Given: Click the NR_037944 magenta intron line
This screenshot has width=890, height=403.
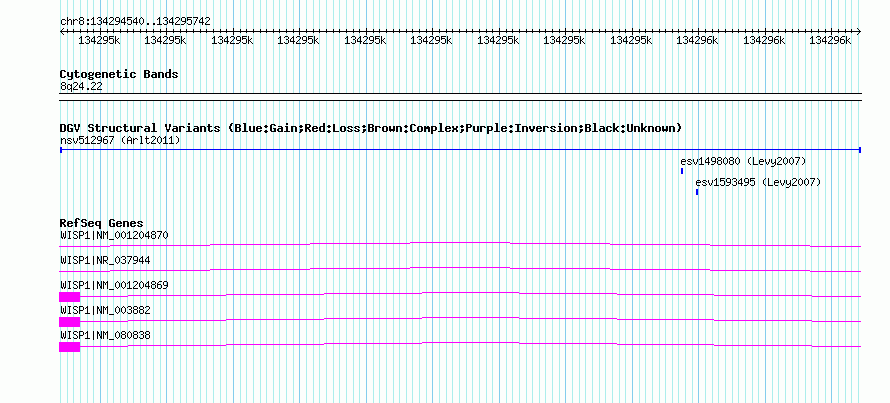Looking at the screenshot, I should pyautogui.click(x=460, y=269).
